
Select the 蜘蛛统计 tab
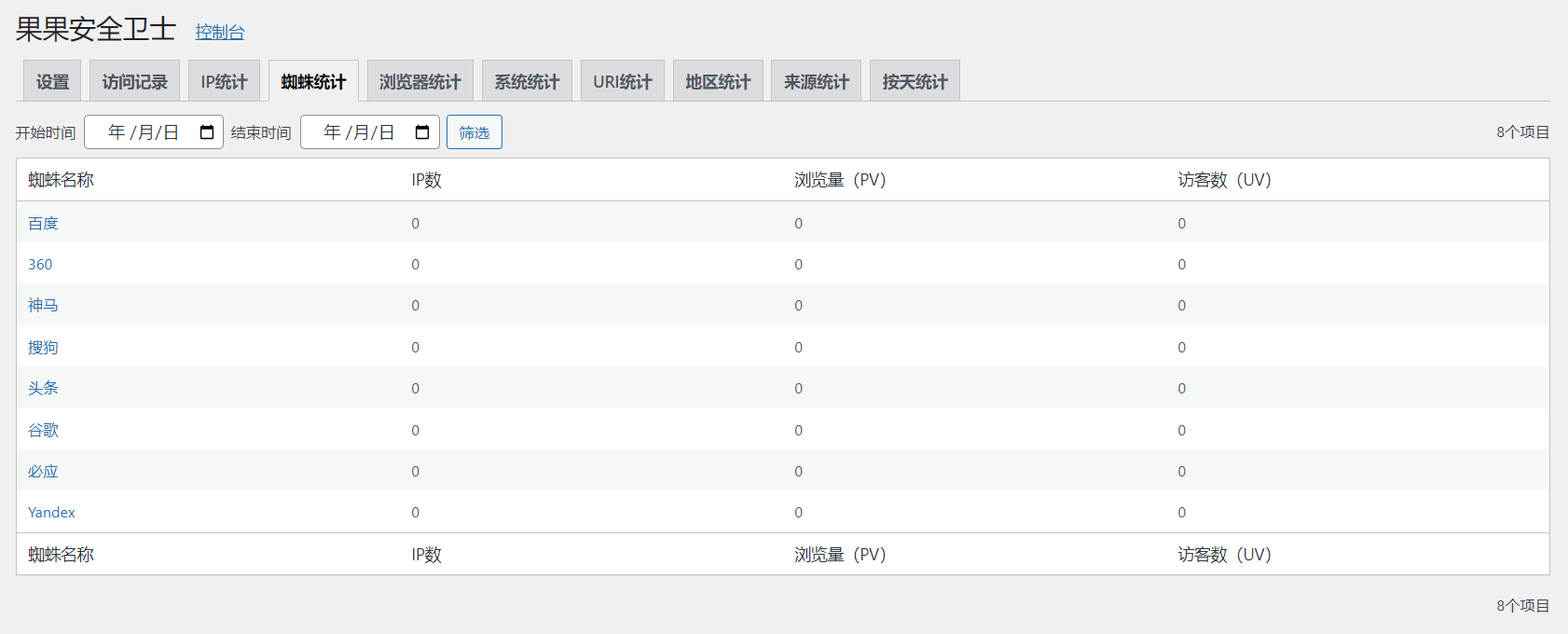313,81
